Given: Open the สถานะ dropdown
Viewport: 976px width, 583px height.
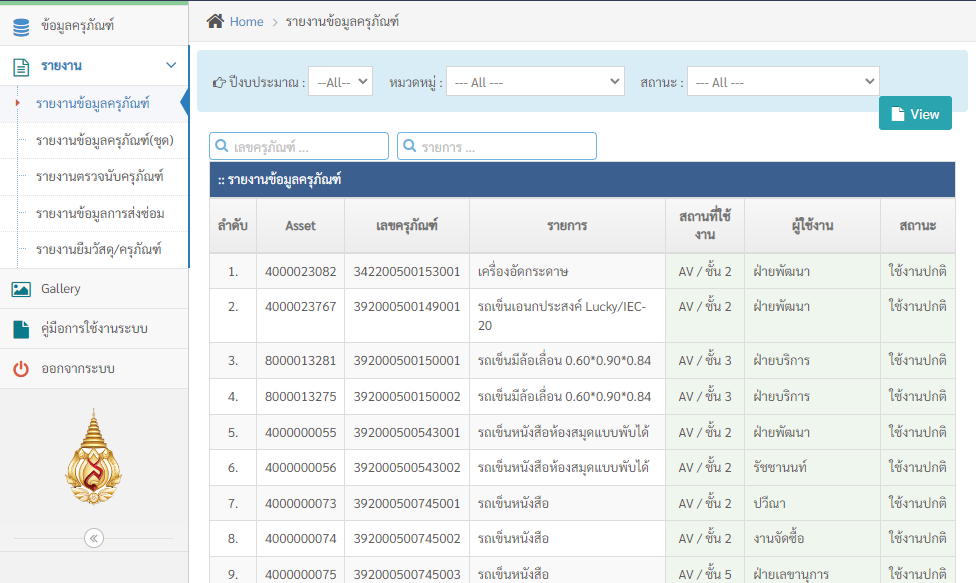Looking at the screenshot, I should [x=783, y=82].
